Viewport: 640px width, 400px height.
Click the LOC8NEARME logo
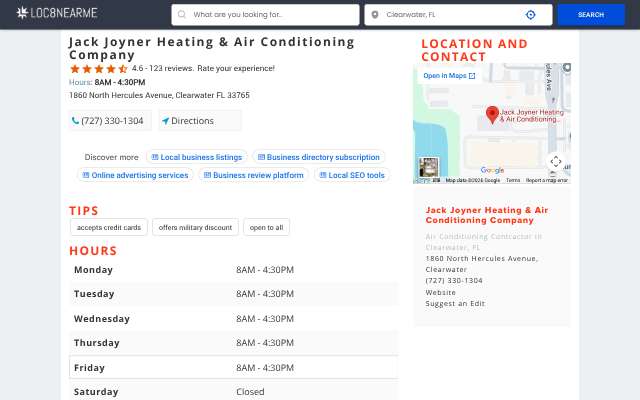coord(57,13)
